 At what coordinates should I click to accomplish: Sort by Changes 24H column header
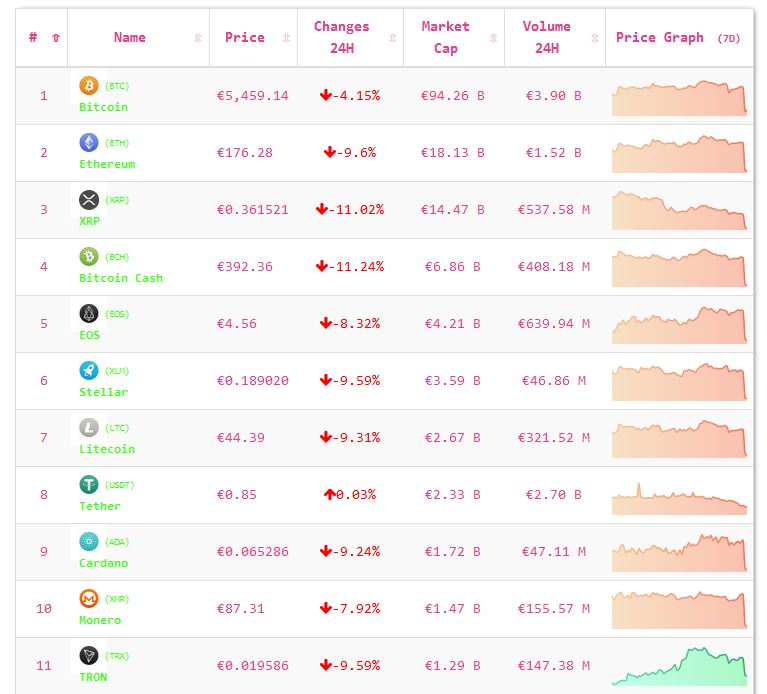(x=341, y=37)
